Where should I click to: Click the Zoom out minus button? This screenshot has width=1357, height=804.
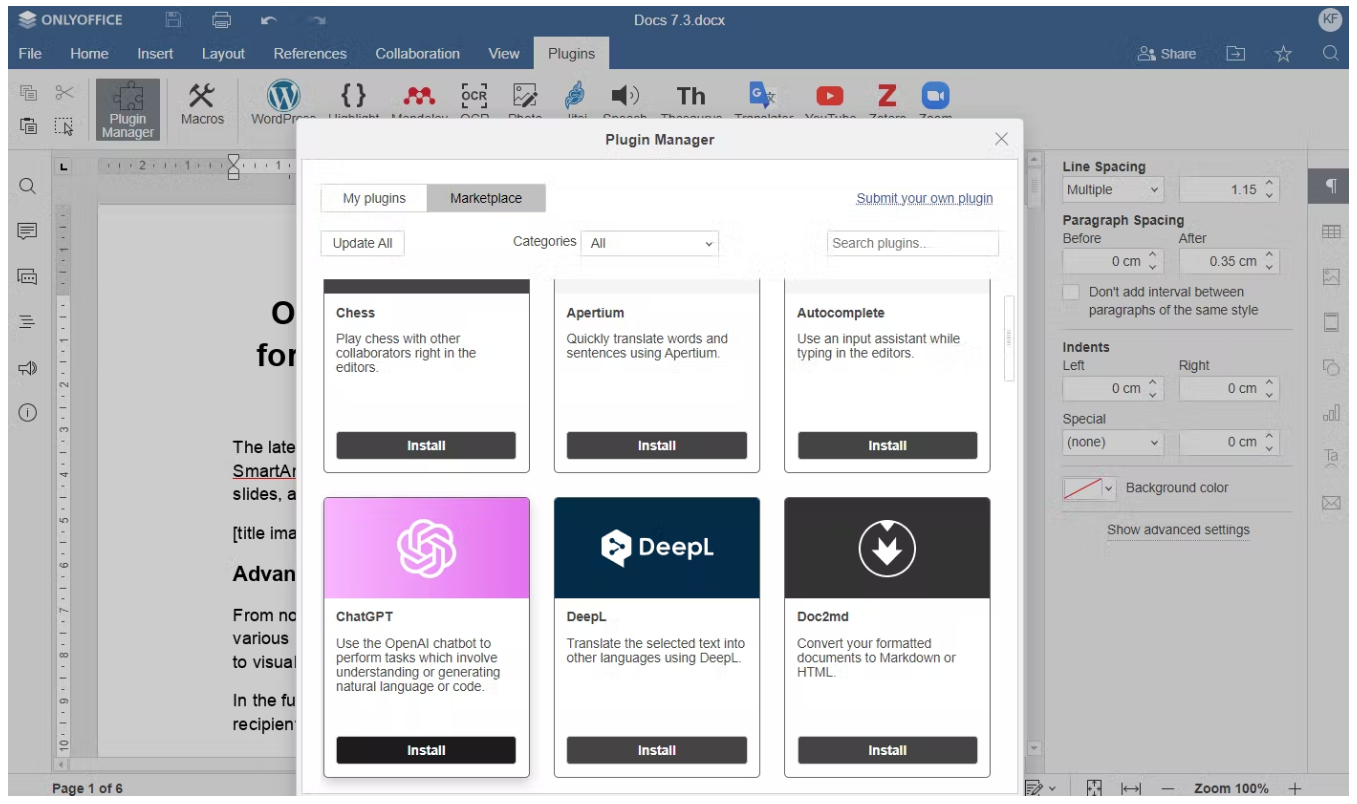point(1167,788)
